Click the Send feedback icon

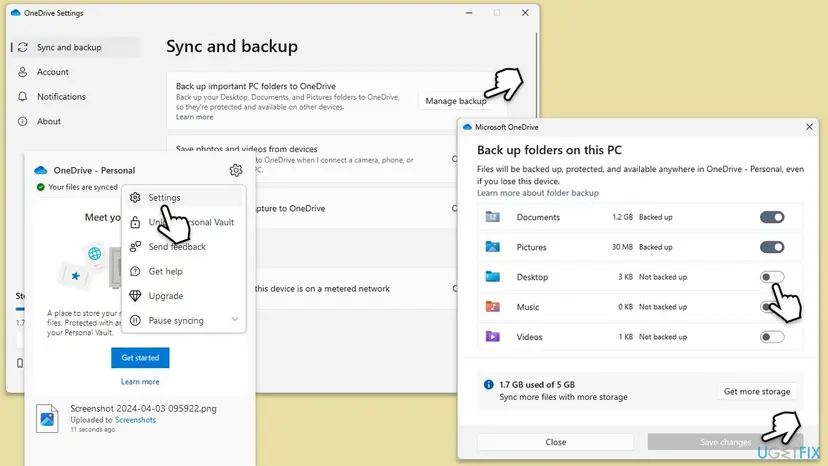click(135, 247)
